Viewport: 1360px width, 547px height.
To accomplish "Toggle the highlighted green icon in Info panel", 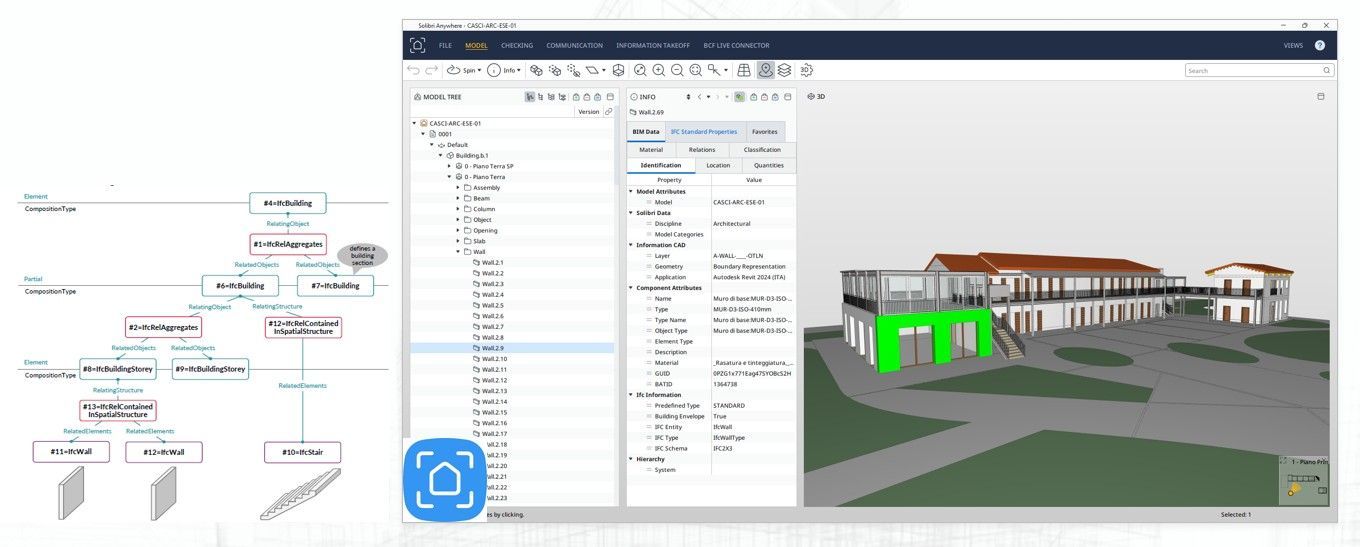I will click(x=739, y=97).
